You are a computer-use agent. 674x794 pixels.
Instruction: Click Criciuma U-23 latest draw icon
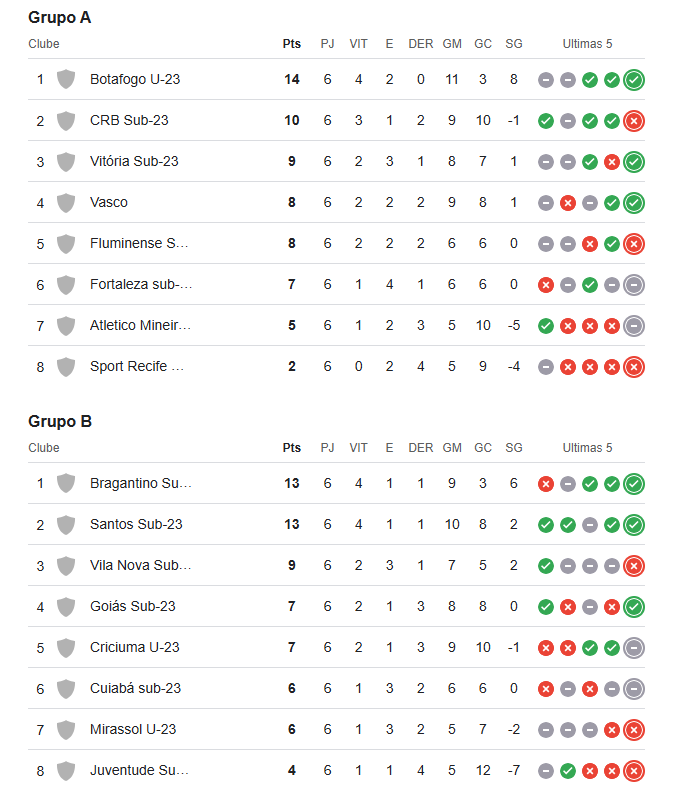634,648
